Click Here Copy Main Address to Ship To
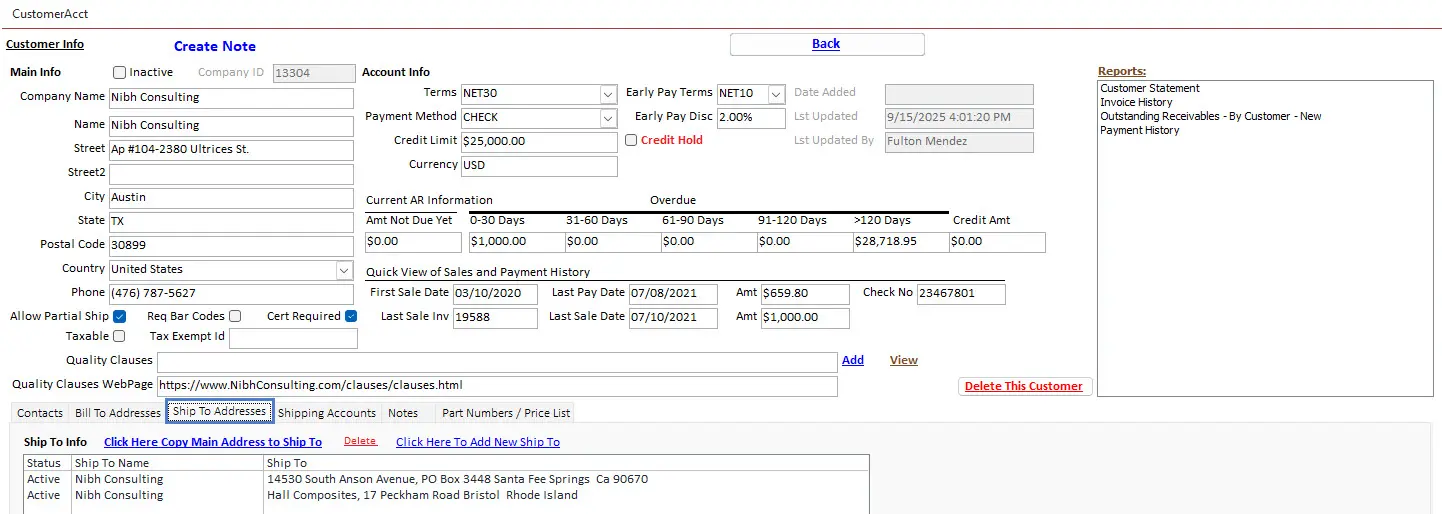1442x514 pixels. click(x=213, y=442)
